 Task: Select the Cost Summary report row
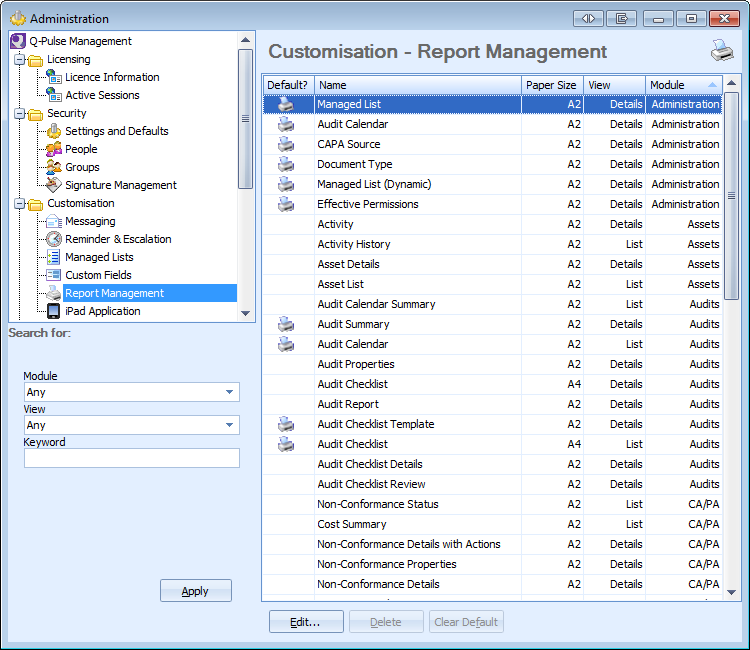coord(493,524)
